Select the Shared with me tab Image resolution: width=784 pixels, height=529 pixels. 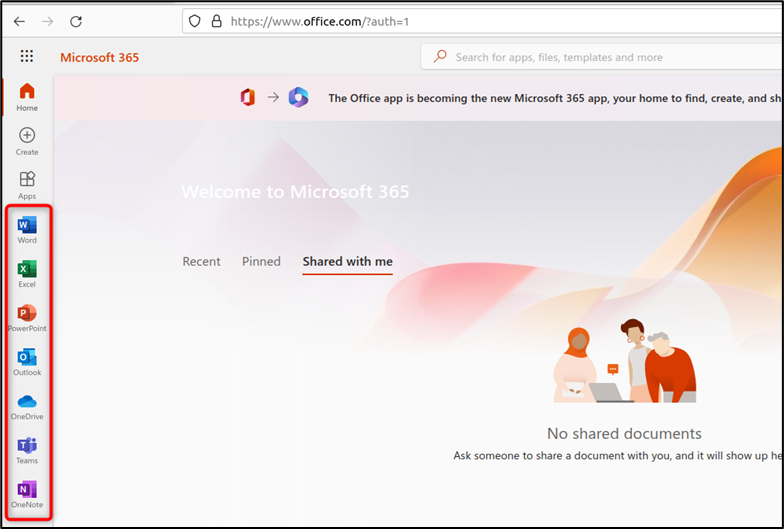tap(348, 262)
